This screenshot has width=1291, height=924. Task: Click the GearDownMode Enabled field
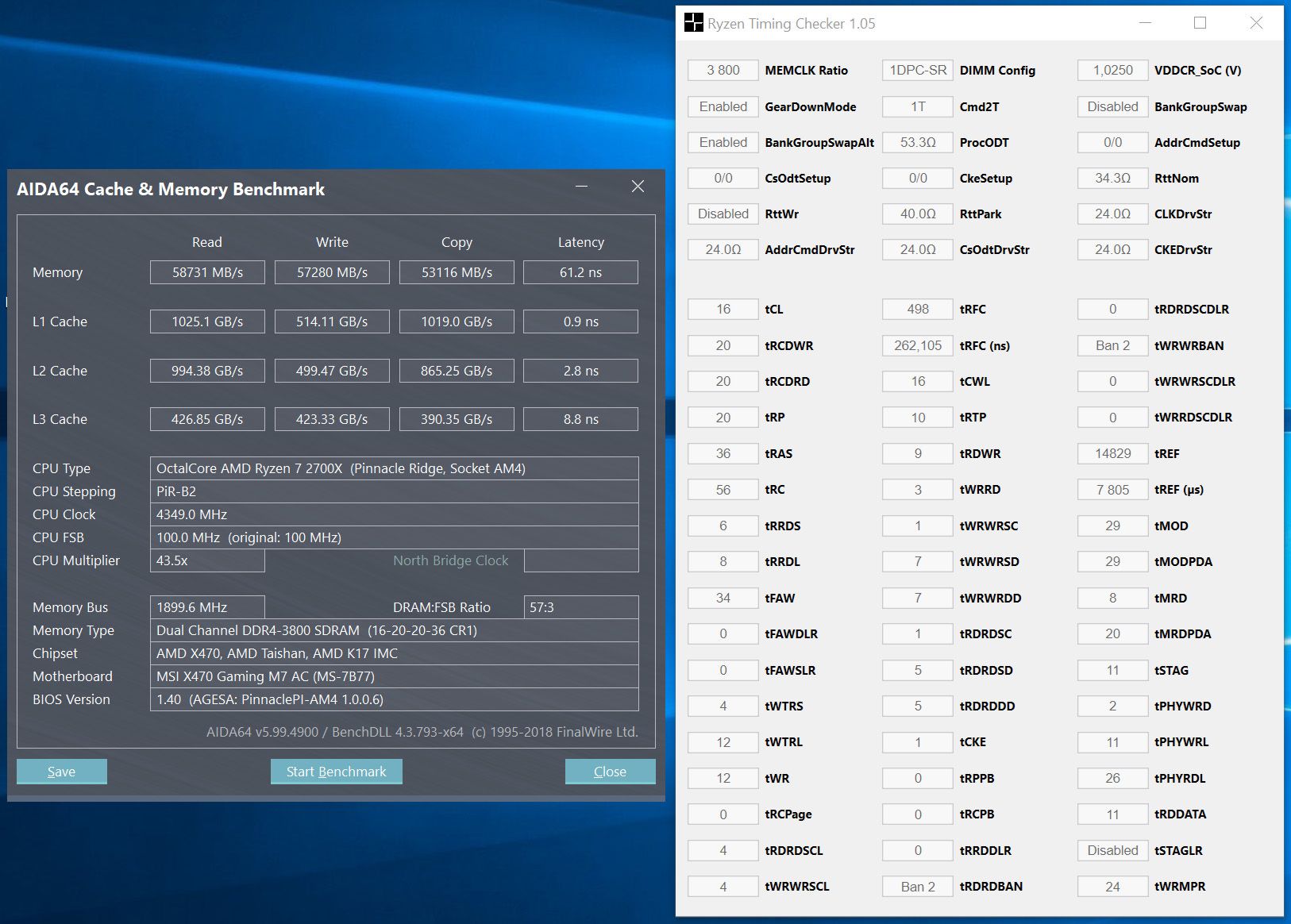point(723,106)
